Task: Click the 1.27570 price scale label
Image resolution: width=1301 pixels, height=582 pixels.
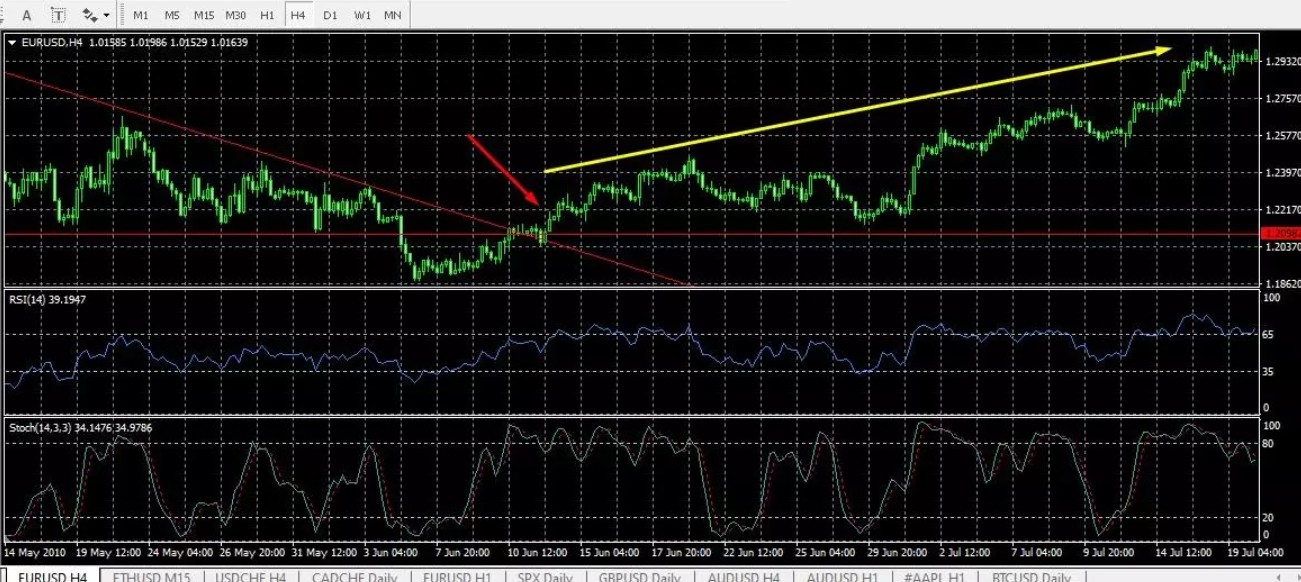Action: (1281, 99)
